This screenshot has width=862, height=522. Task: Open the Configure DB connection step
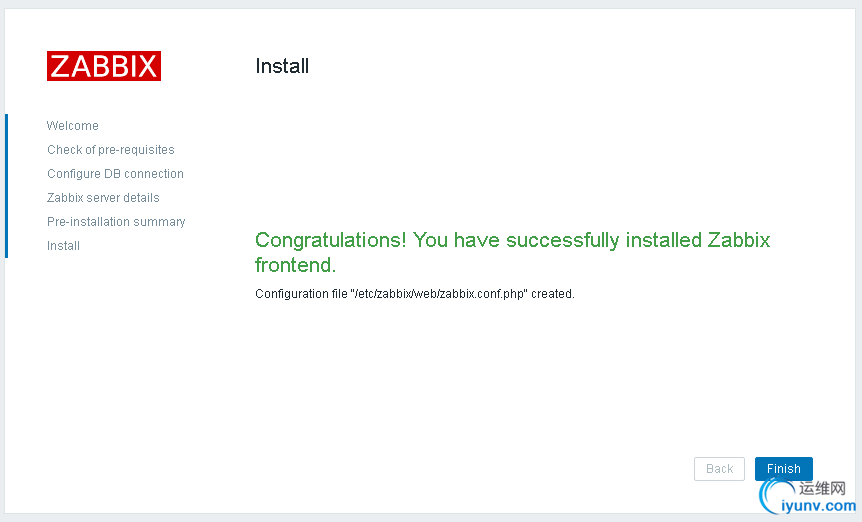[x=115, y=174]
